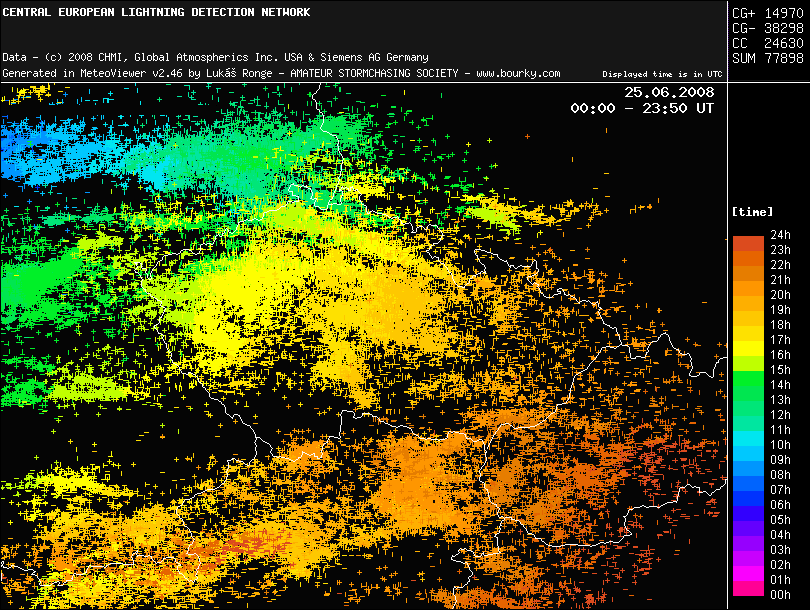
Task: Click the 'www.bourky.com' web address
Action: click(518, 73)
